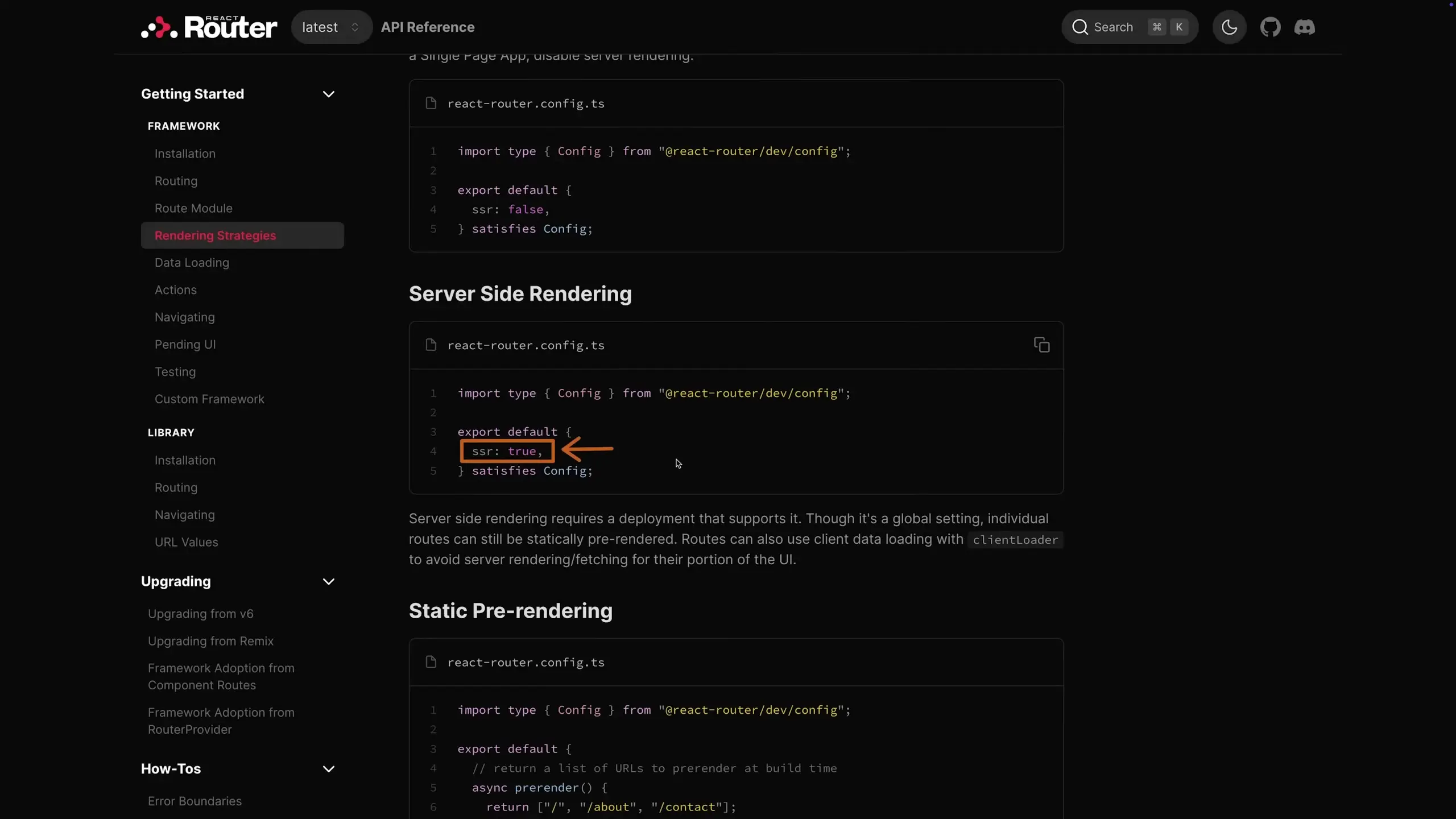Open the API Reference link

(x=428, y=27)
